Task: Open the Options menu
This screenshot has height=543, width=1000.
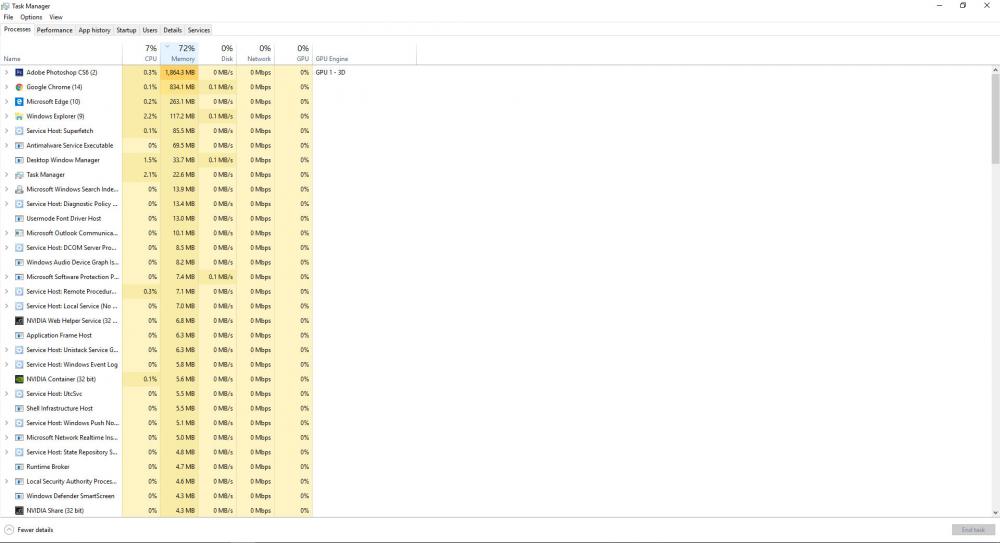Action: tap(32, 17)
